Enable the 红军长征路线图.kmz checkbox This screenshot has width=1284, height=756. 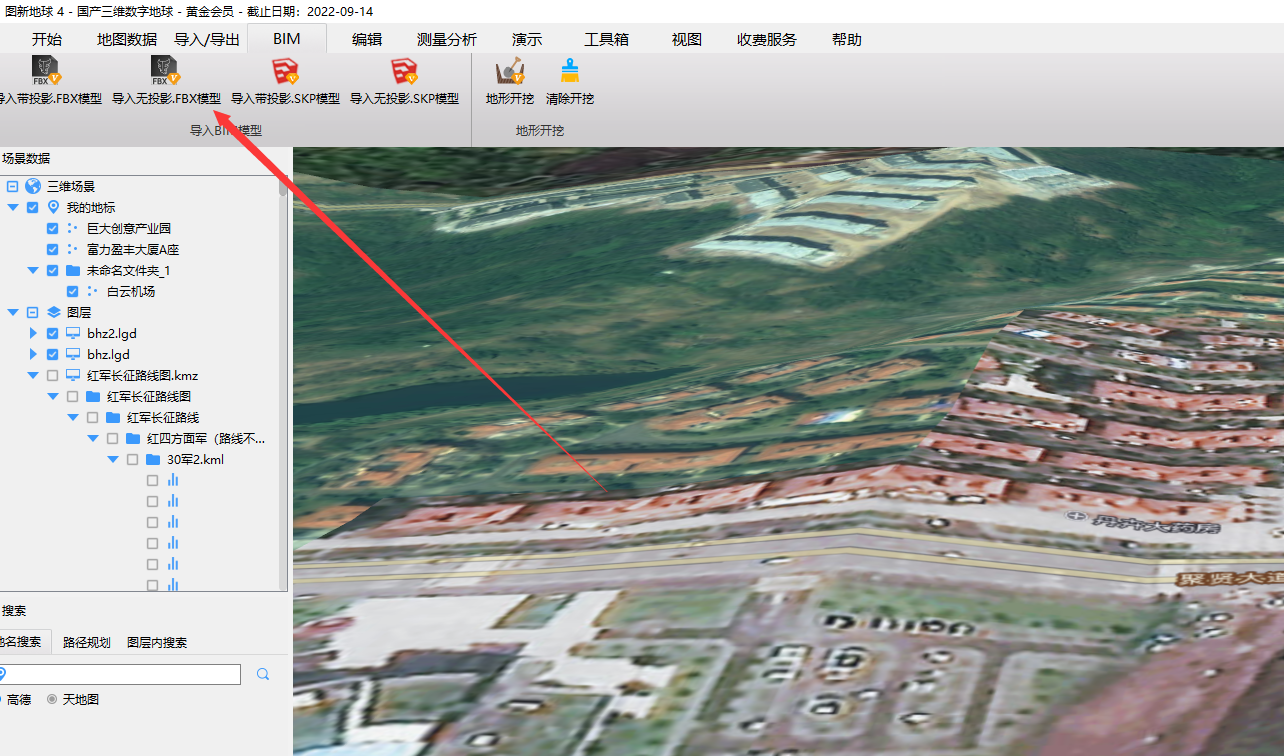(x=53, y=376)
